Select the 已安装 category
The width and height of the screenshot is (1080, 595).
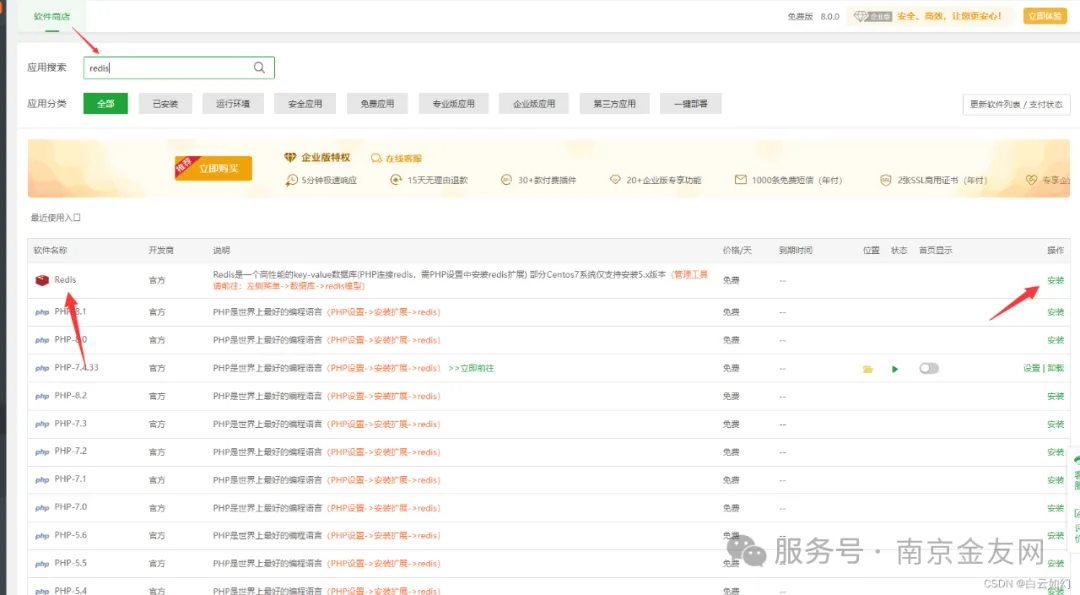(x=165, y=103)
